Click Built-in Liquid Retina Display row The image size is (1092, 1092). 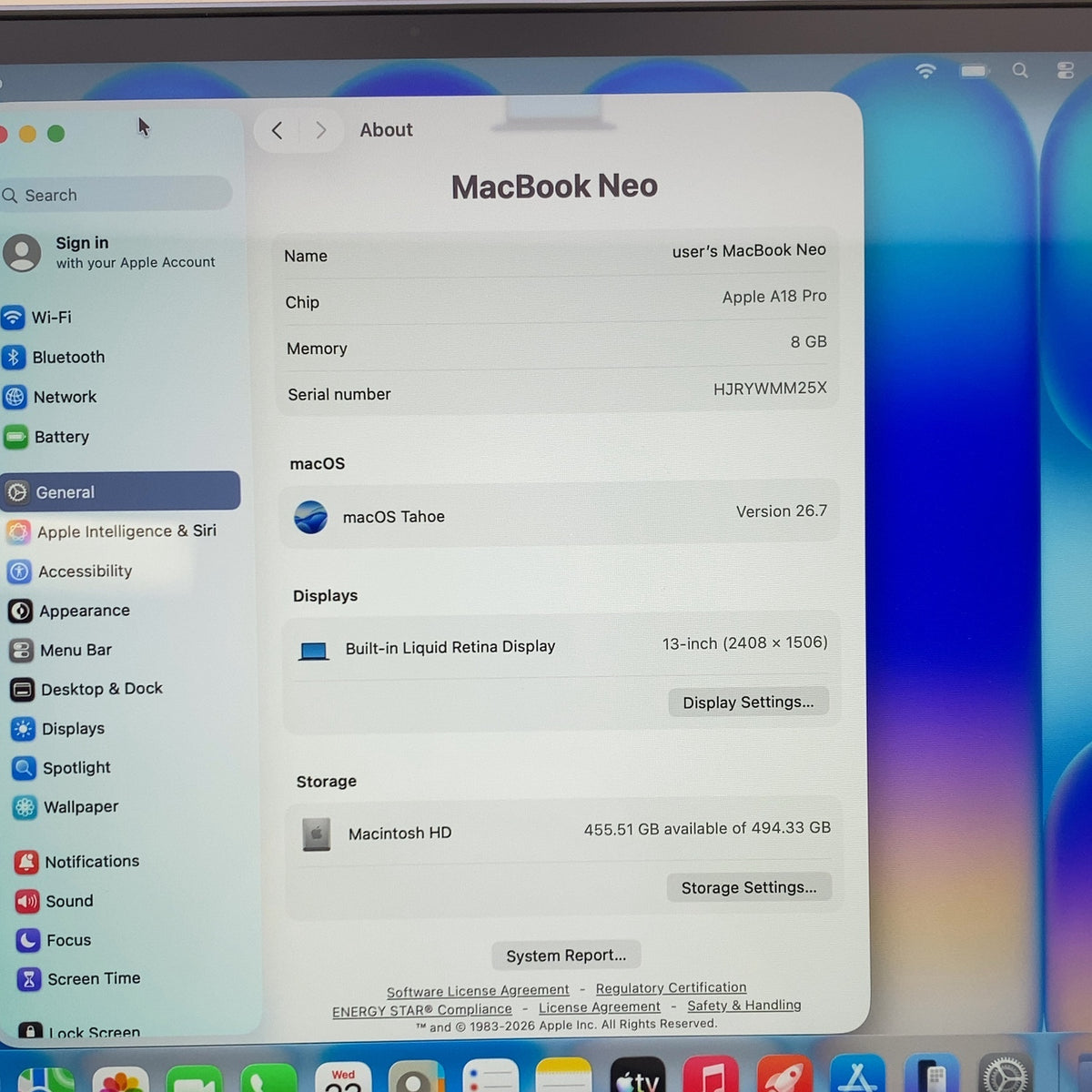coord(561,646)
